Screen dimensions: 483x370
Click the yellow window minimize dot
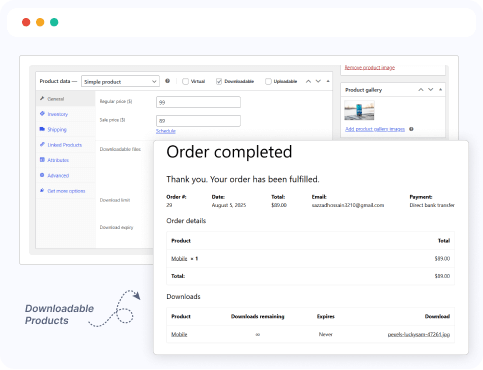[x=40, y=22]
